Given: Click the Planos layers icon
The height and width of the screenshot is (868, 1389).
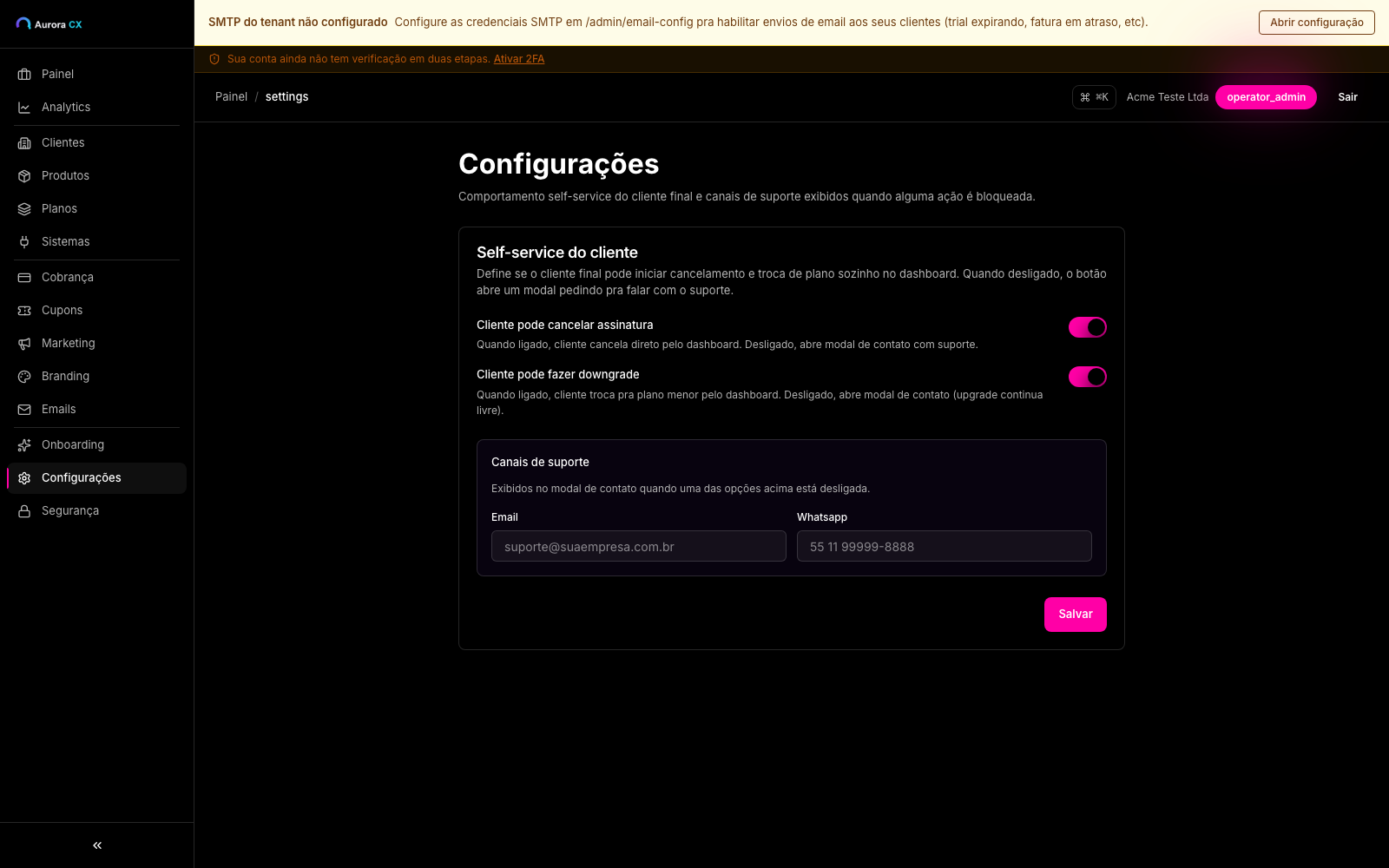Looking at the screenshot, I should (24, 209).
